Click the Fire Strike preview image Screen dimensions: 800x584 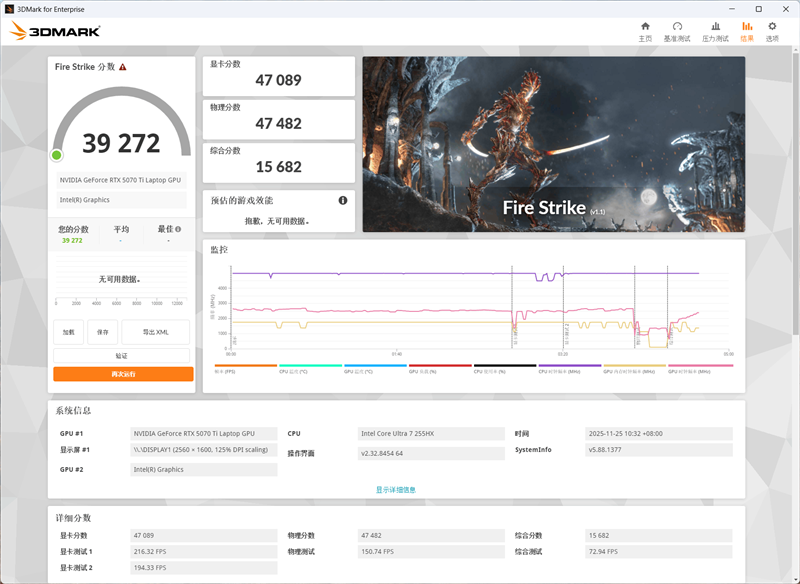(x=553, y=144)
